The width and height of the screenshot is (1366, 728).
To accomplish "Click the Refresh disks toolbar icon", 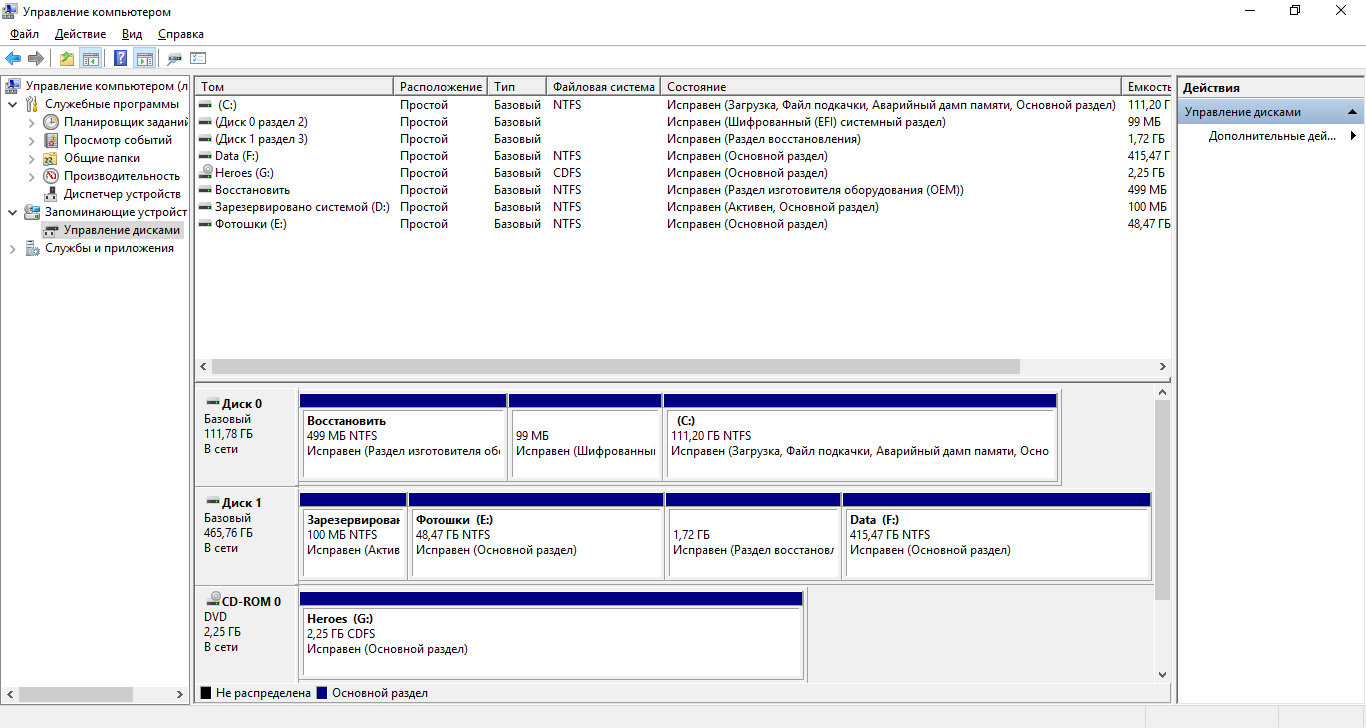I will pyautogui.click(x=175, y=59).
